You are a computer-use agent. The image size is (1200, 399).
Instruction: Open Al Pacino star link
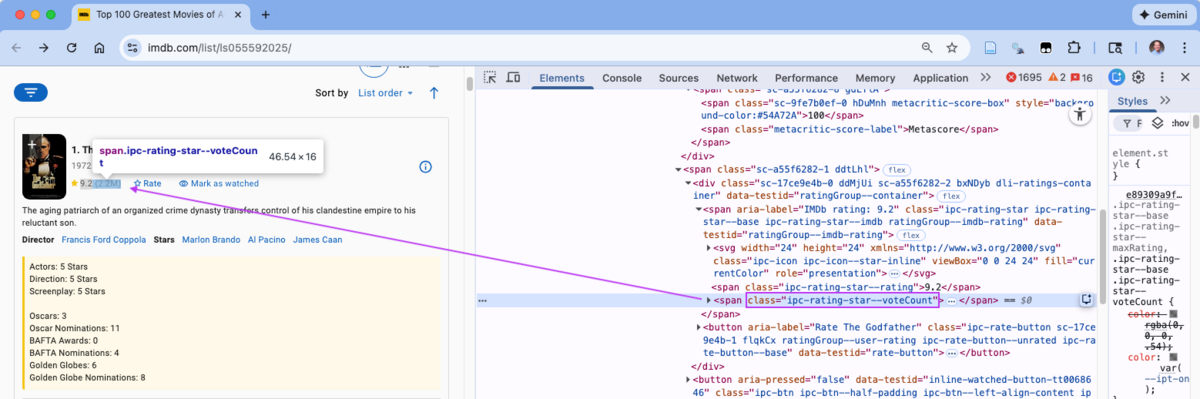[266, 240]
